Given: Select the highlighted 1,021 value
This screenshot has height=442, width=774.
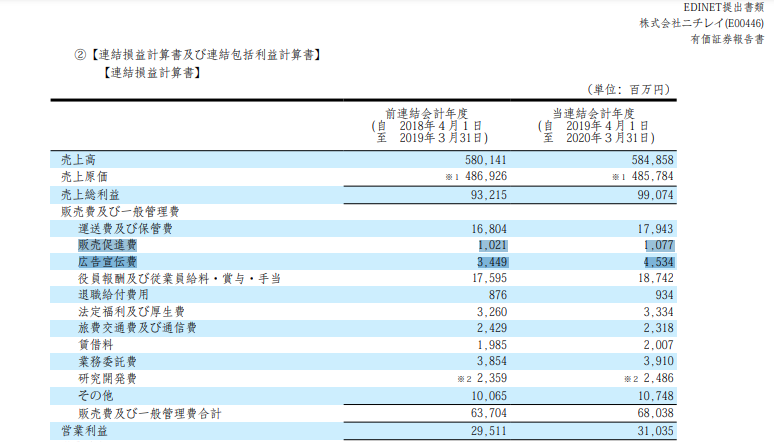Looking at the screenshot, I should tap(492, 245).
